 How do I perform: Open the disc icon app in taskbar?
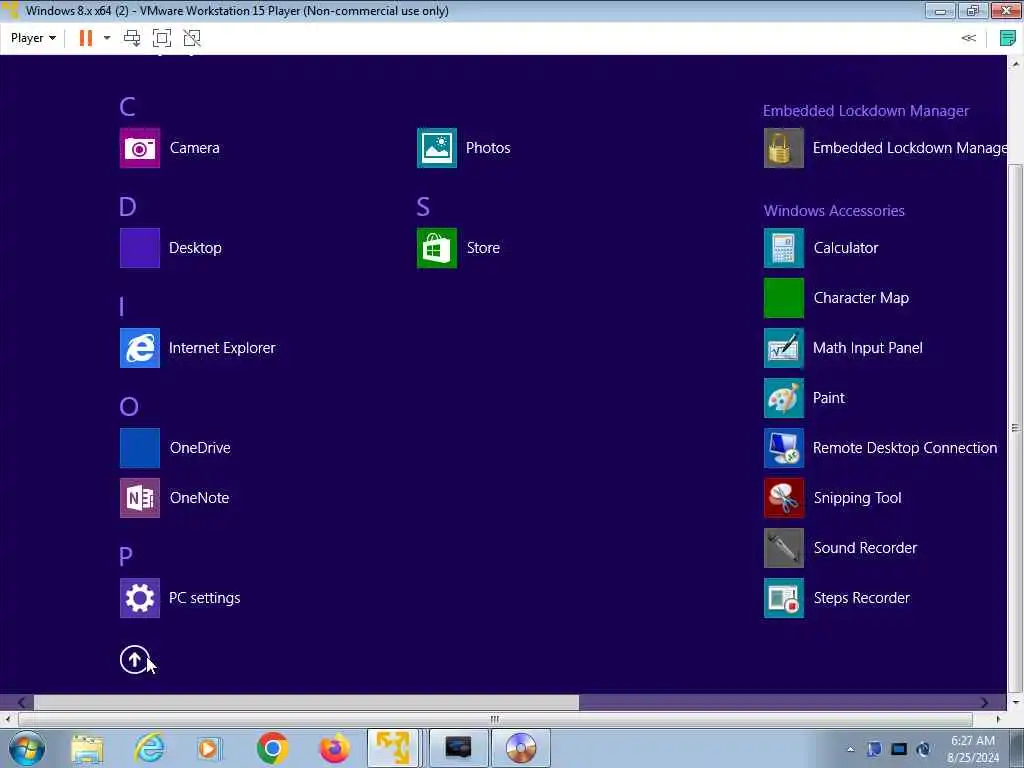pos(520,748)
